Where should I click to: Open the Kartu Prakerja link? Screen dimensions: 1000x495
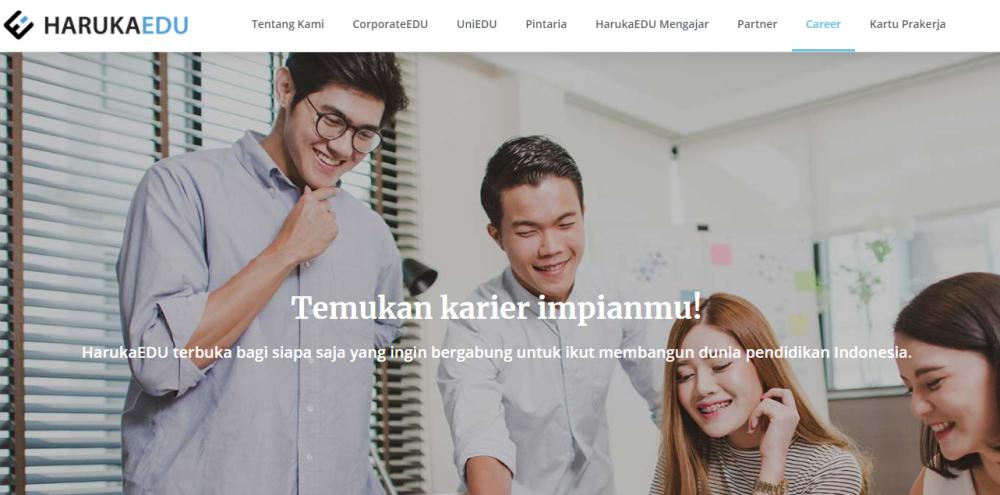908,24
